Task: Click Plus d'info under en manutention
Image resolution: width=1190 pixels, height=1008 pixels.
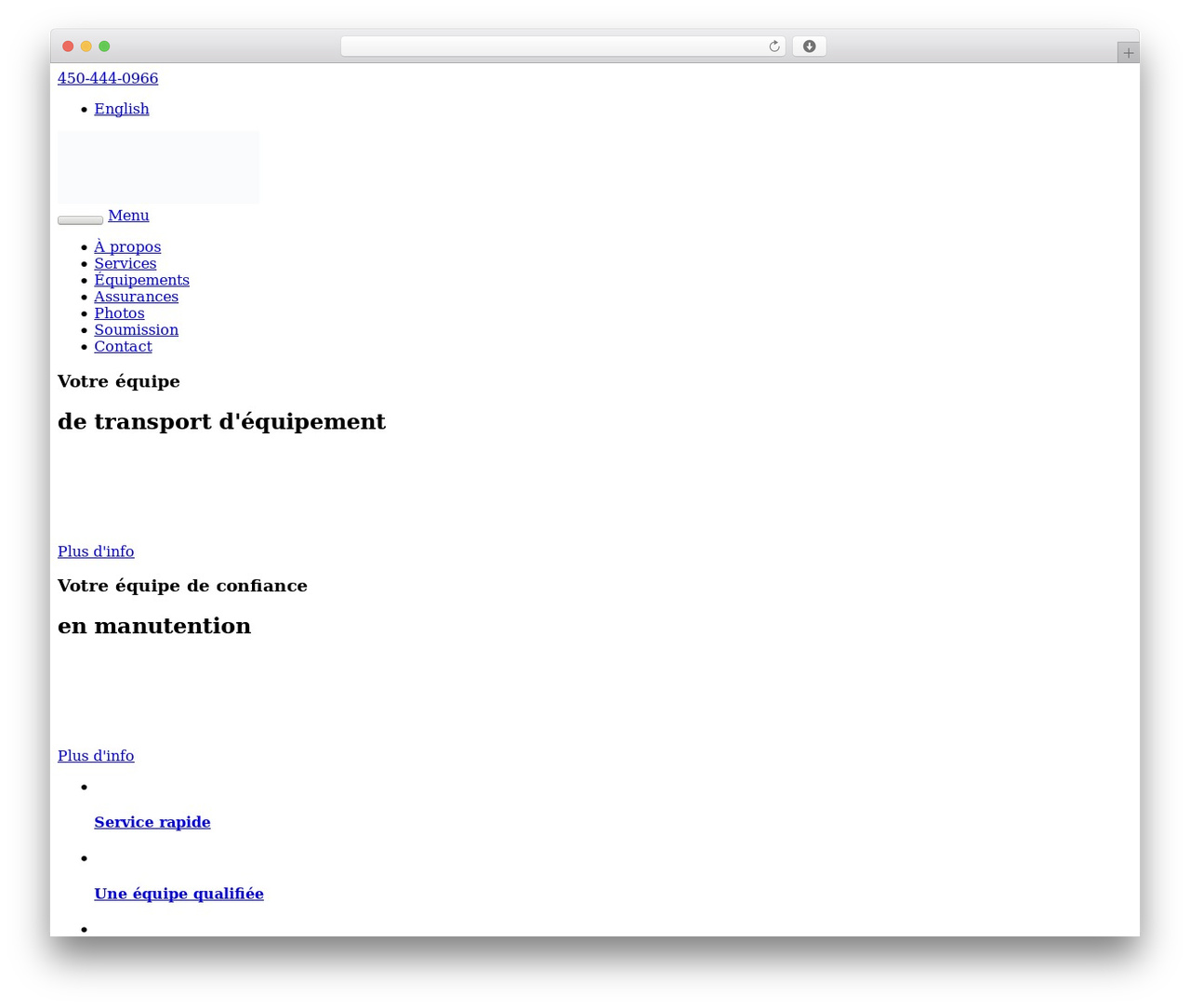Action: click(96, 756)
